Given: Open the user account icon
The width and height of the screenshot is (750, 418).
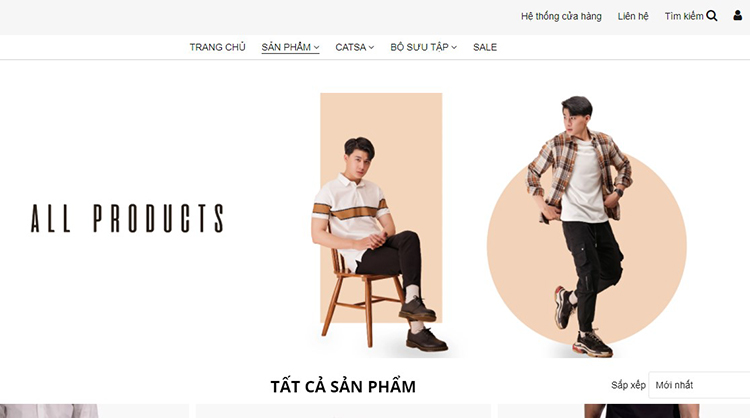Looking at the screenshot, I should (x=738, y=16).
